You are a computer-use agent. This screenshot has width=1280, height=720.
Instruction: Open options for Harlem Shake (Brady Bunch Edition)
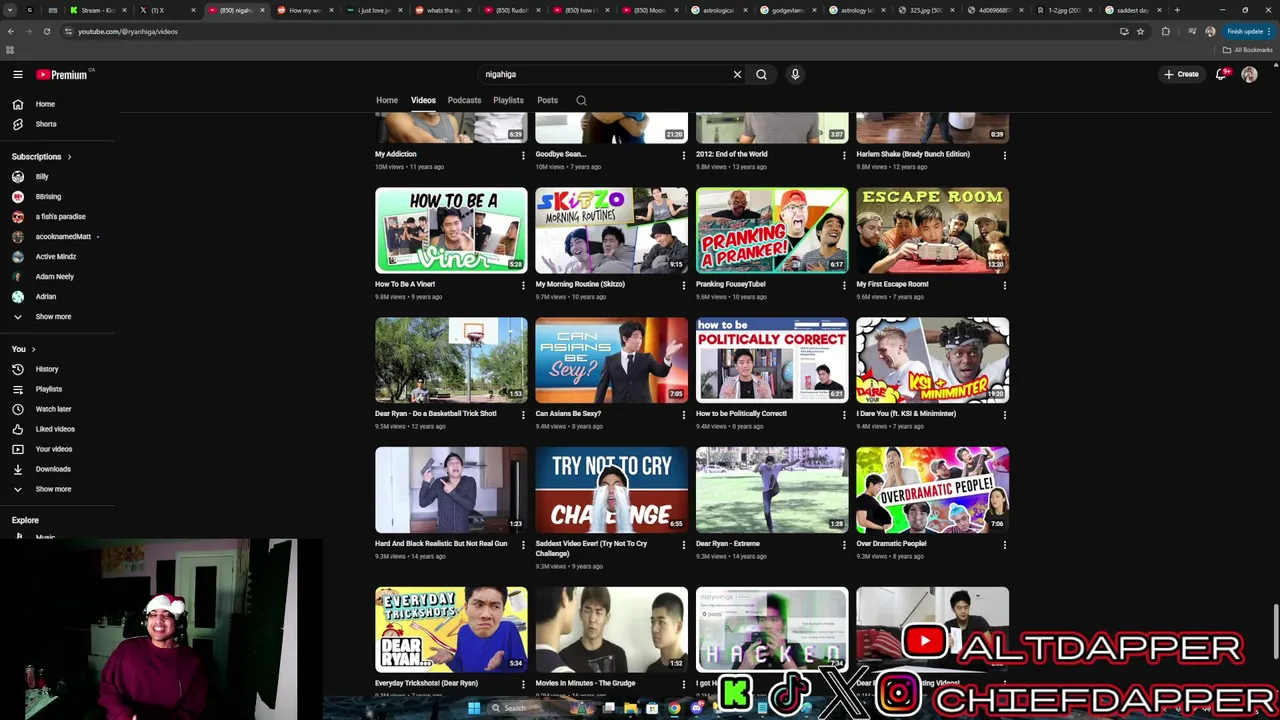(1005, 155)
